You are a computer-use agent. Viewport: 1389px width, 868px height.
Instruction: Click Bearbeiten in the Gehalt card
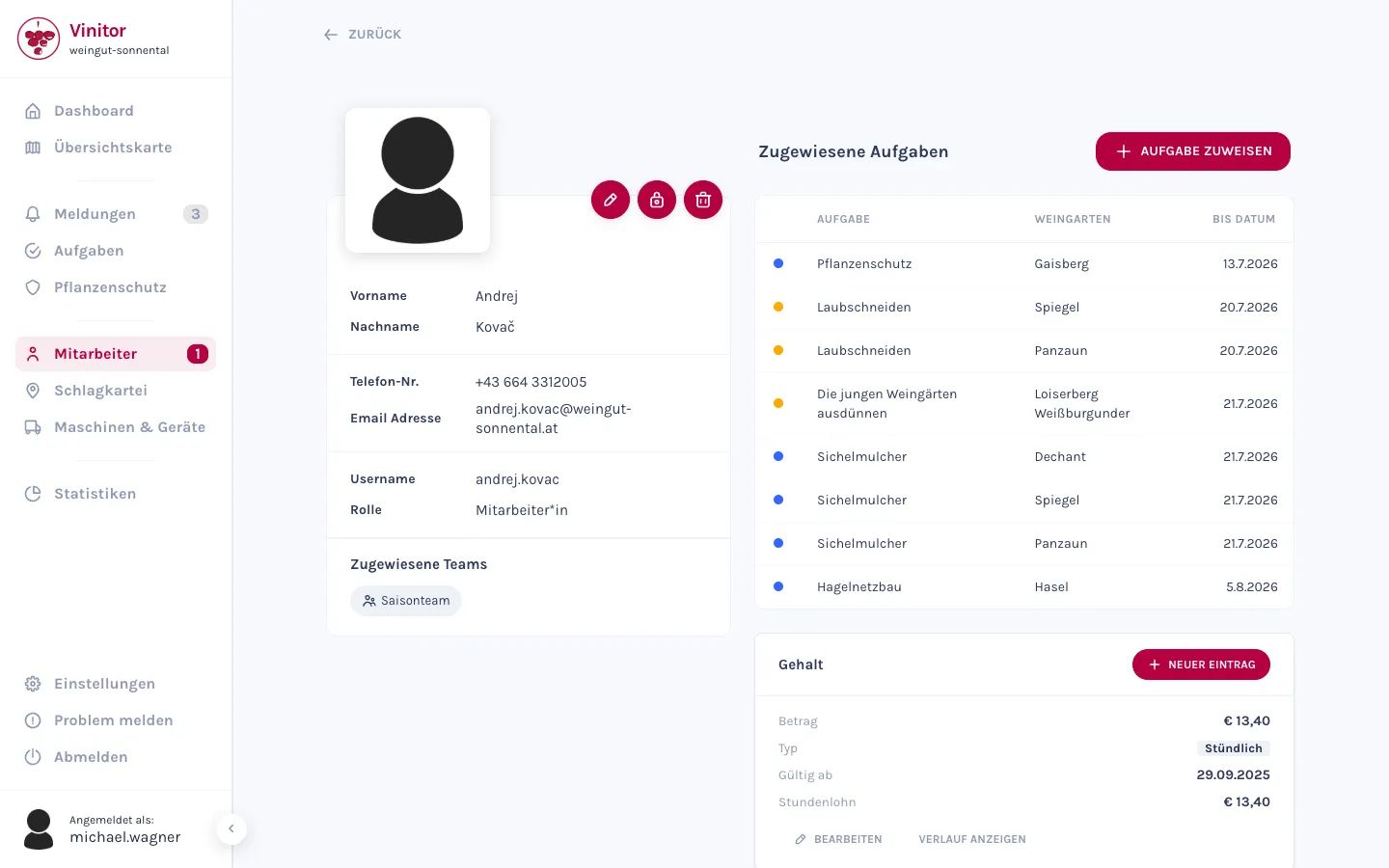pos(838,839)
